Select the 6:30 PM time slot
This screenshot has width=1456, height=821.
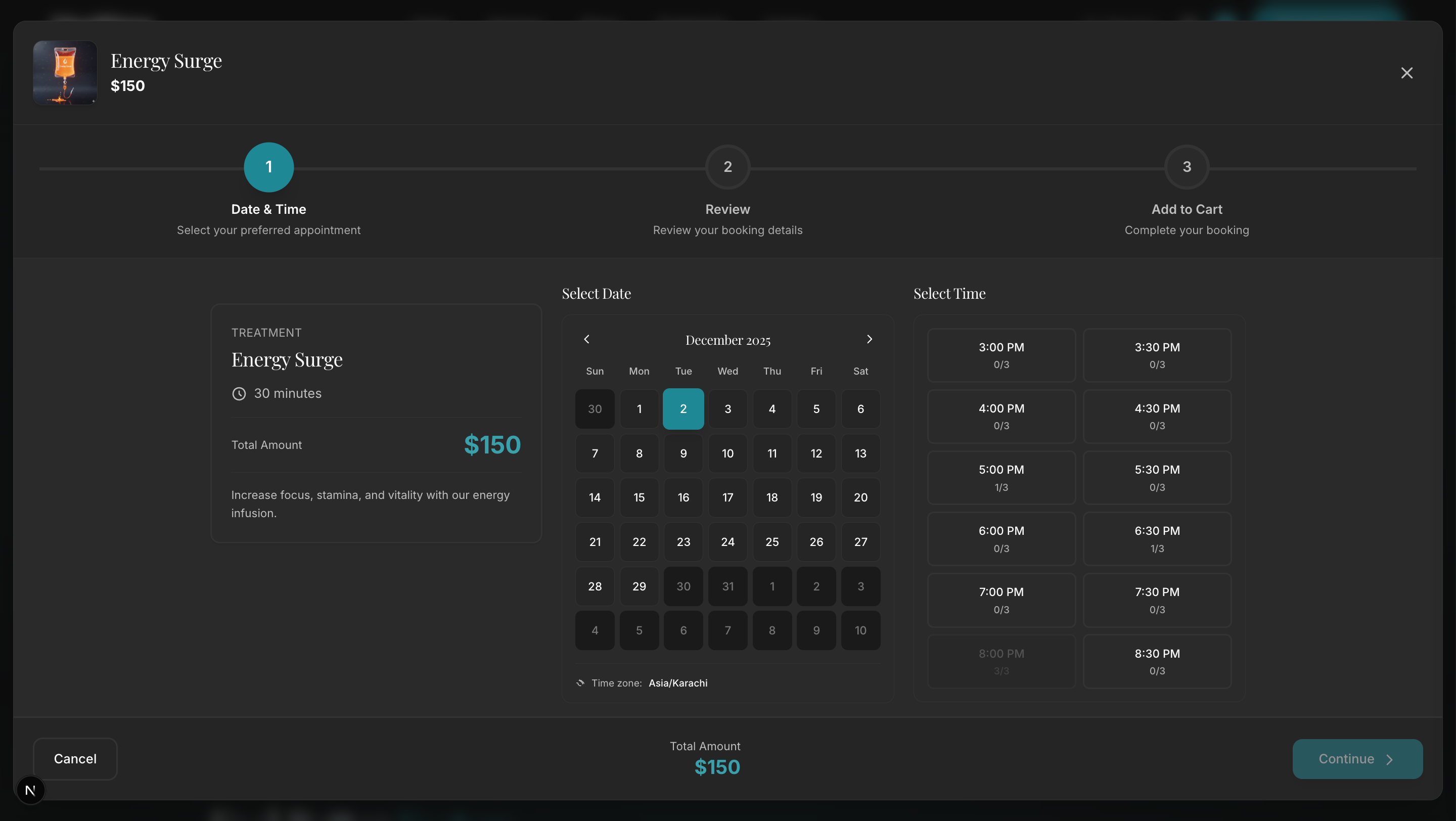[1156, 538]
